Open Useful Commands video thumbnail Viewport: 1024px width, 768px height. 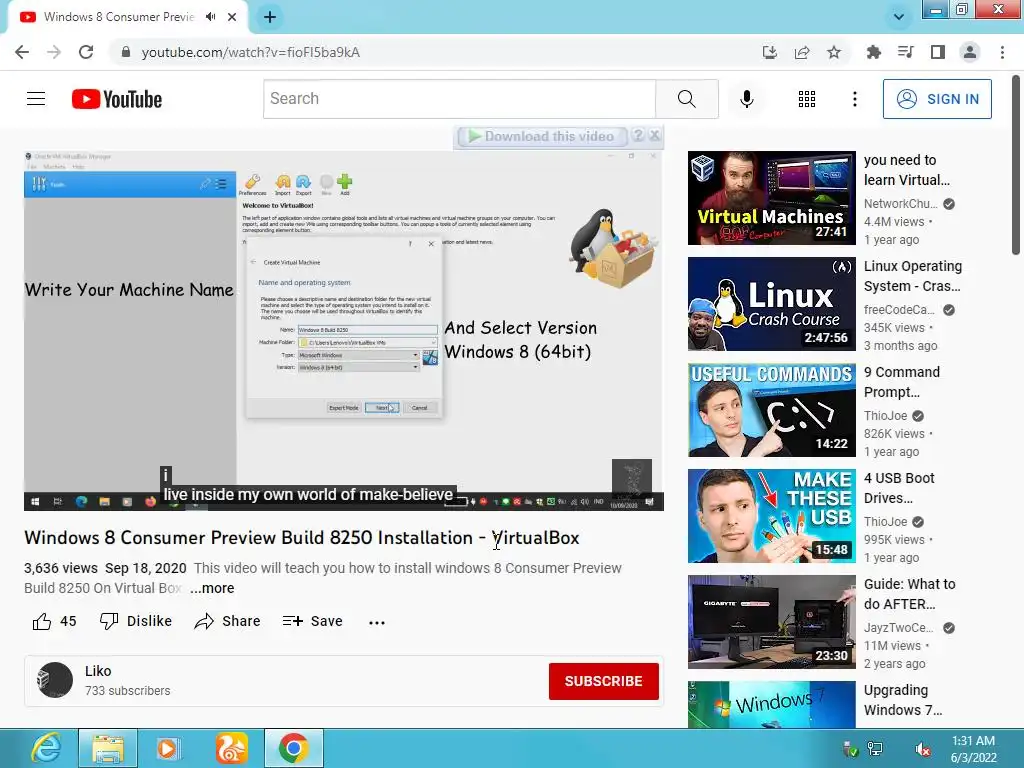(771, 409)
